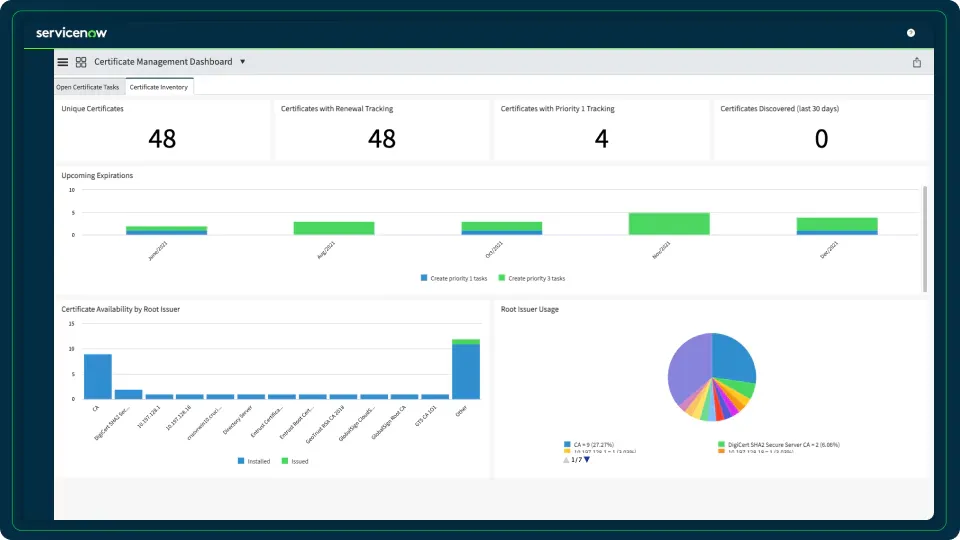
Task: Open the Priority 1 Tracking value 4
Action: tap(601, 139)
